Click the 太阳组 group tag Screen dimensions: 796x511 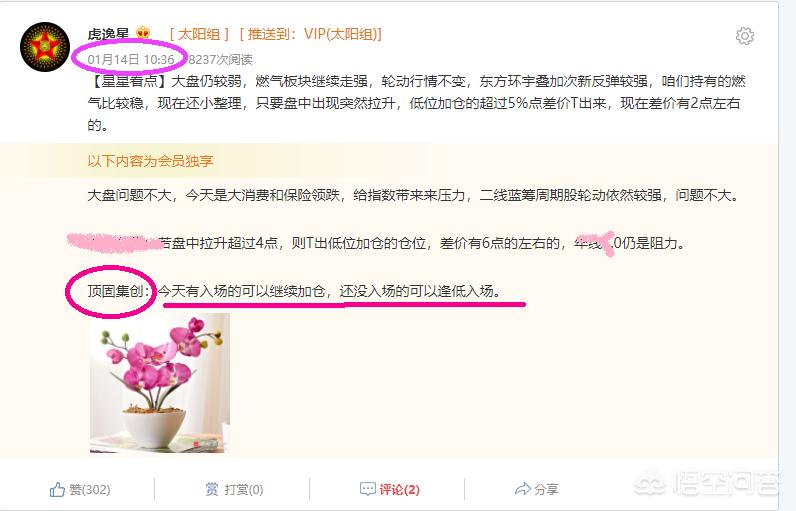(x=199, y=34)
